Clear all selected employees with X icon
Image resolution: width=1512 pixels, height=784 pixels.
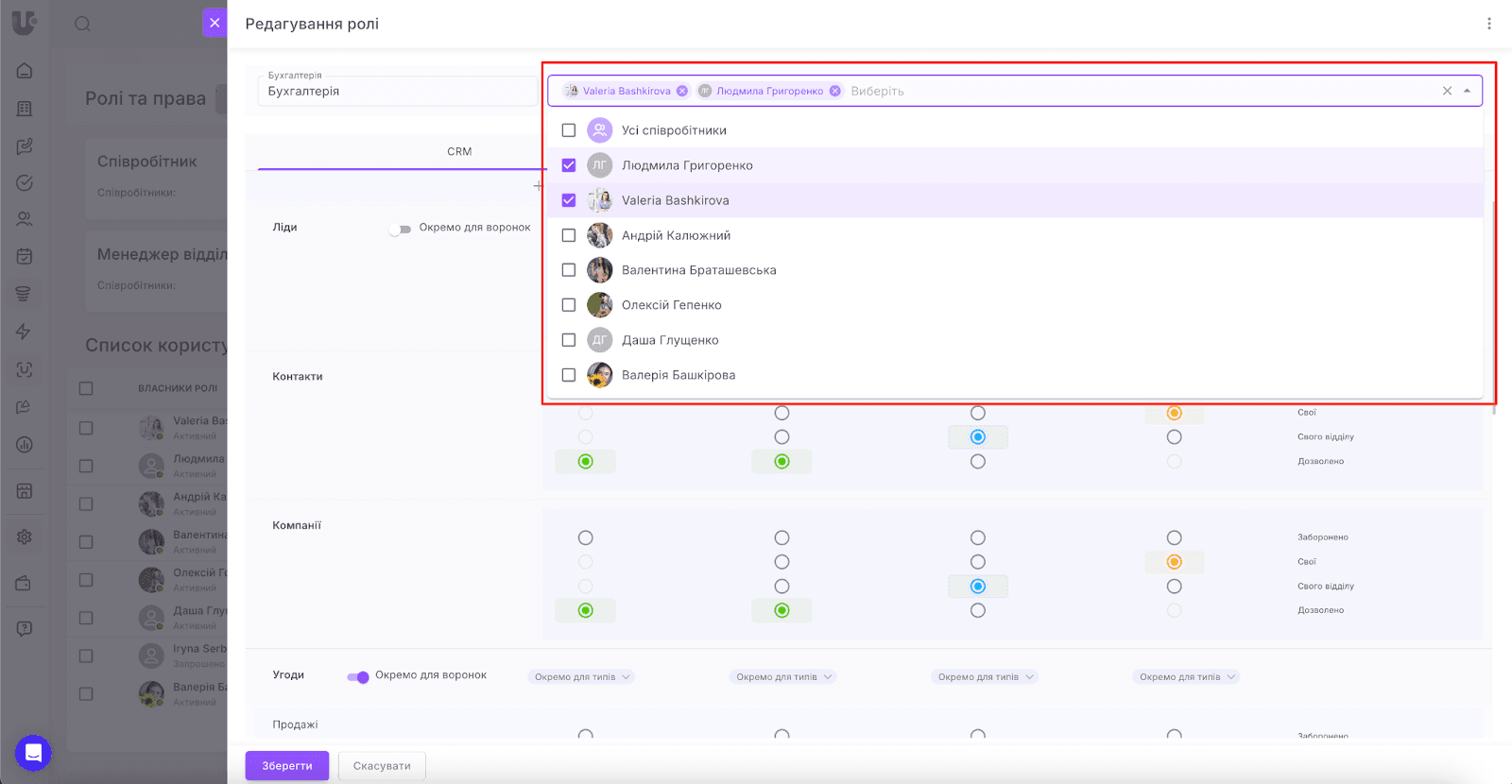click(x=1447, y=91)
